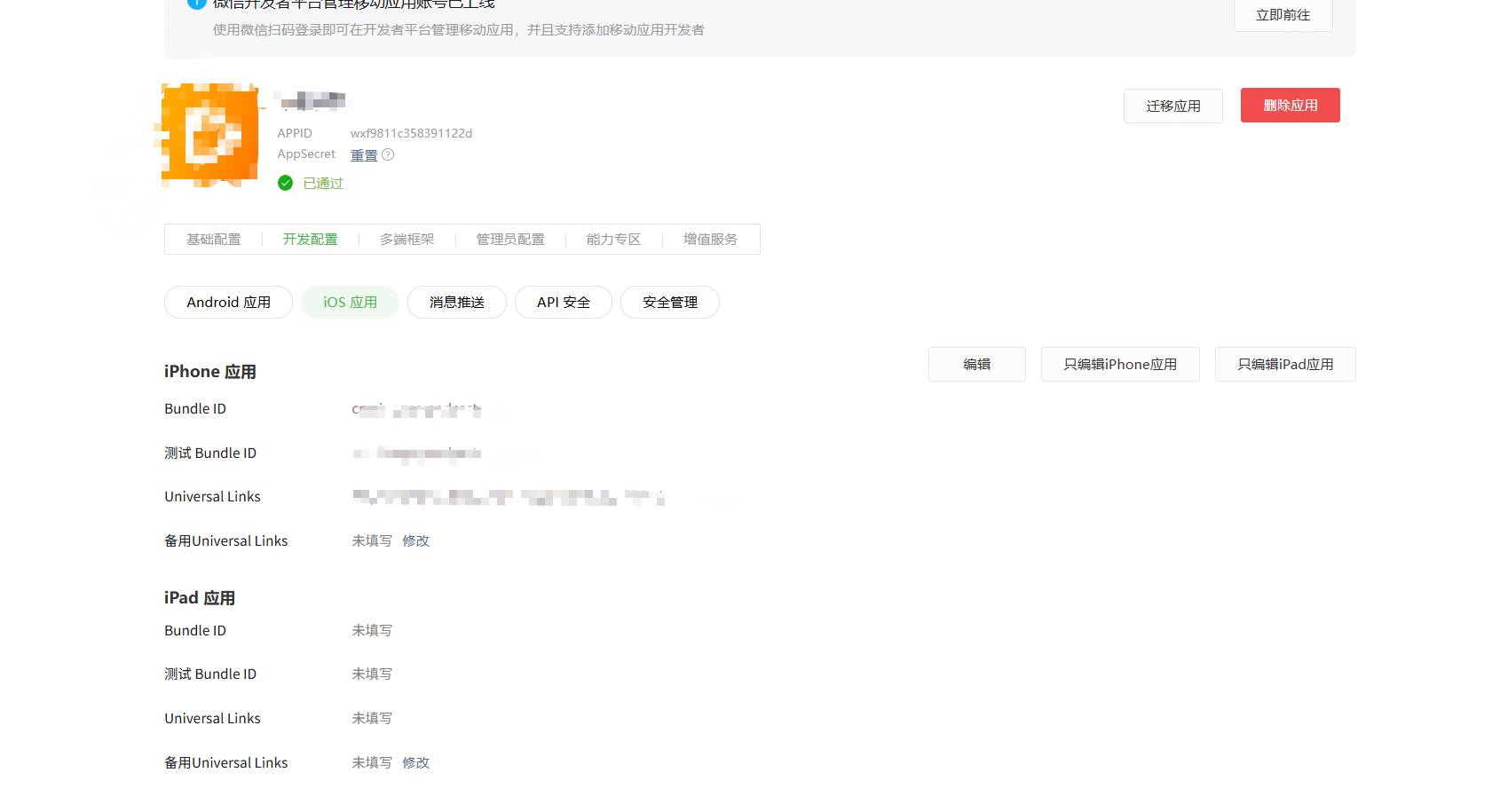Click the 只编辑iPhone应用 button
Screen dimensions: 1508x812
1119,365
